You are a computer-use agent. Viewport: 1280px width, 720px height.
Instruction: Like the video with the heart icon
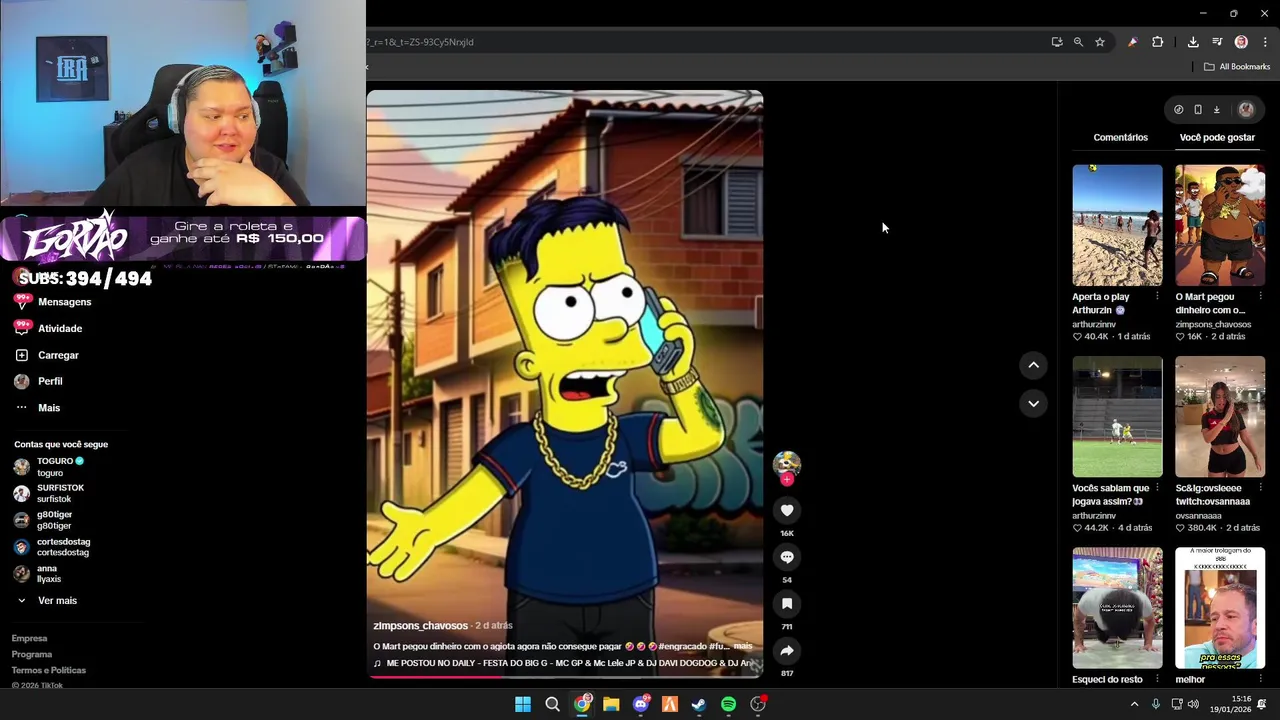click(787, 510)
